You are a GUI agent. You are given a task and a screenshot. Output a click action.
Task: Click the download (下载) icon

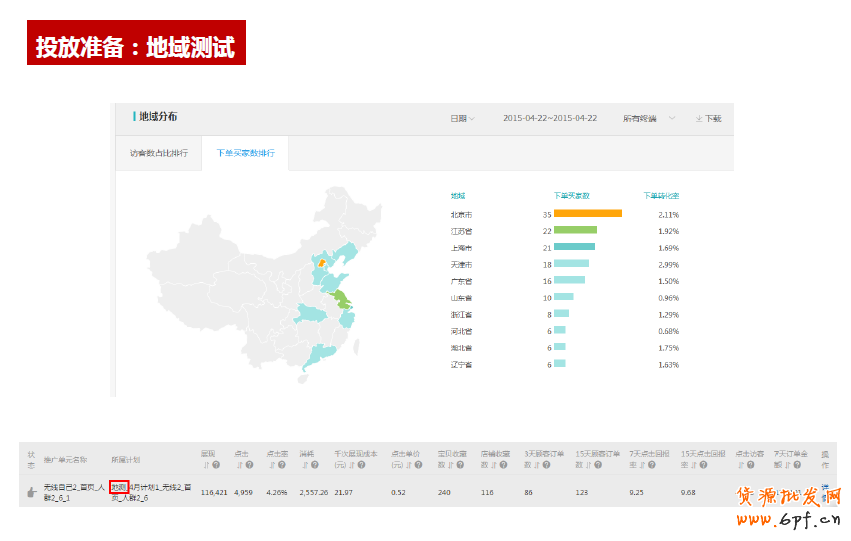pyautogui.click(x=698, y=119)
